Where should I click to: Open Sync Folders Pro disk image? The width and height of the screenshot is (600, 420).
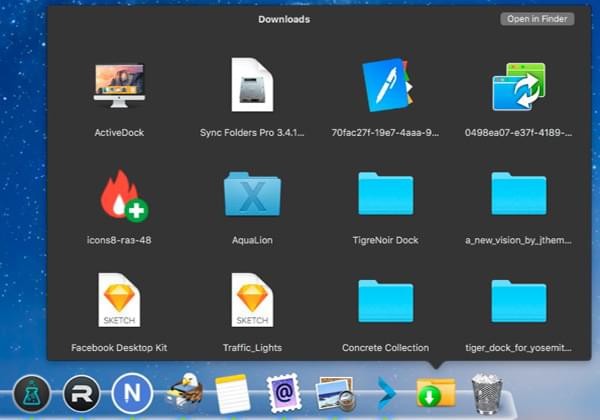[x=252, y=86]
